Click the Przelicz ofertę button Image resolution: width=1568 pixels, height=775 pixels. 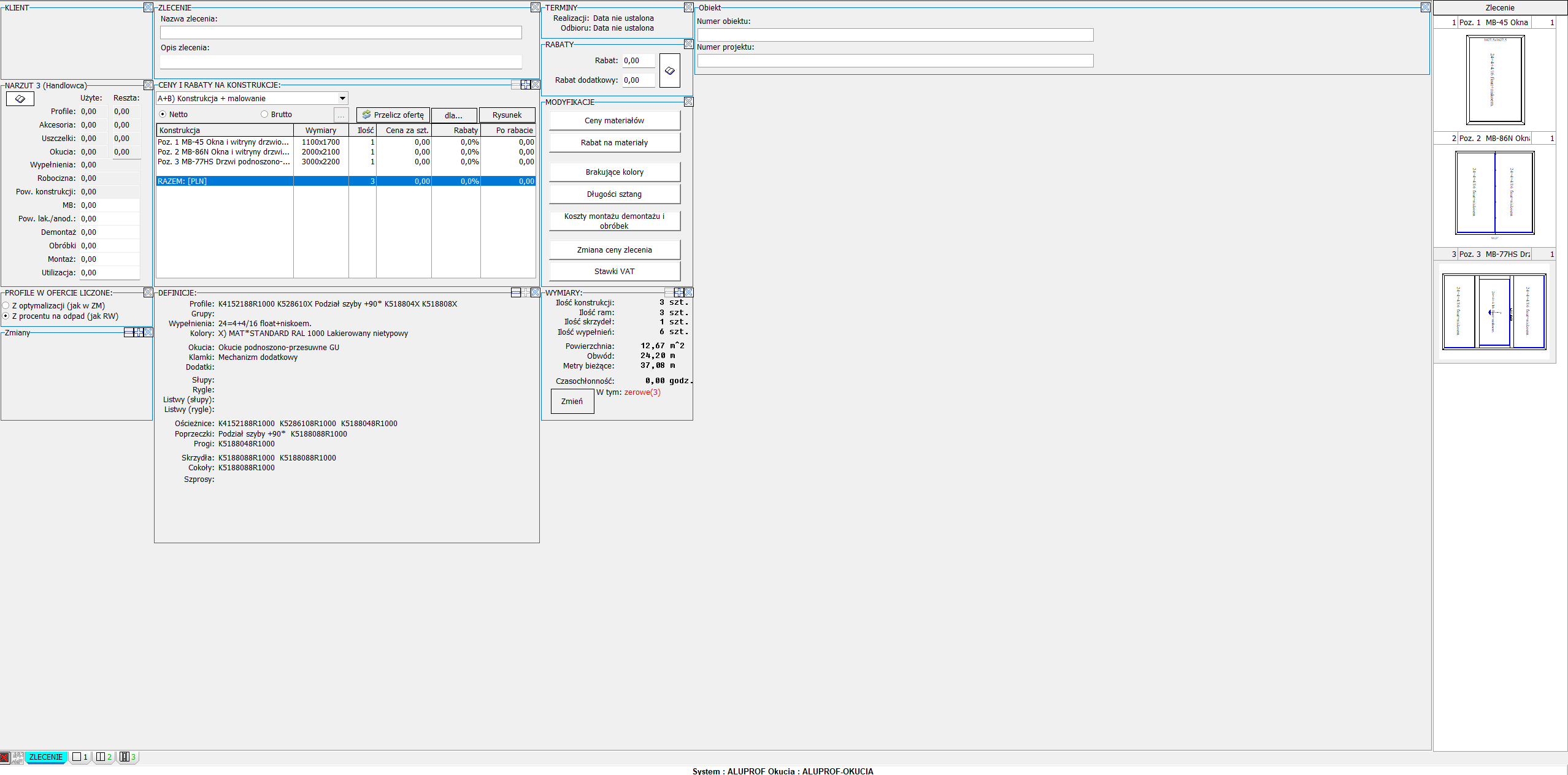(393, 115)
